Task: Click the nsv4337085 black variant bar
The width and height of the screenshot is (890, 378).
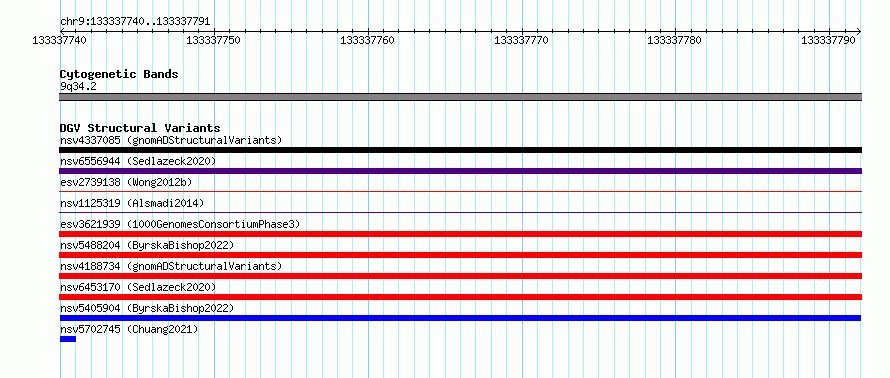Action: tap(460, 150)
